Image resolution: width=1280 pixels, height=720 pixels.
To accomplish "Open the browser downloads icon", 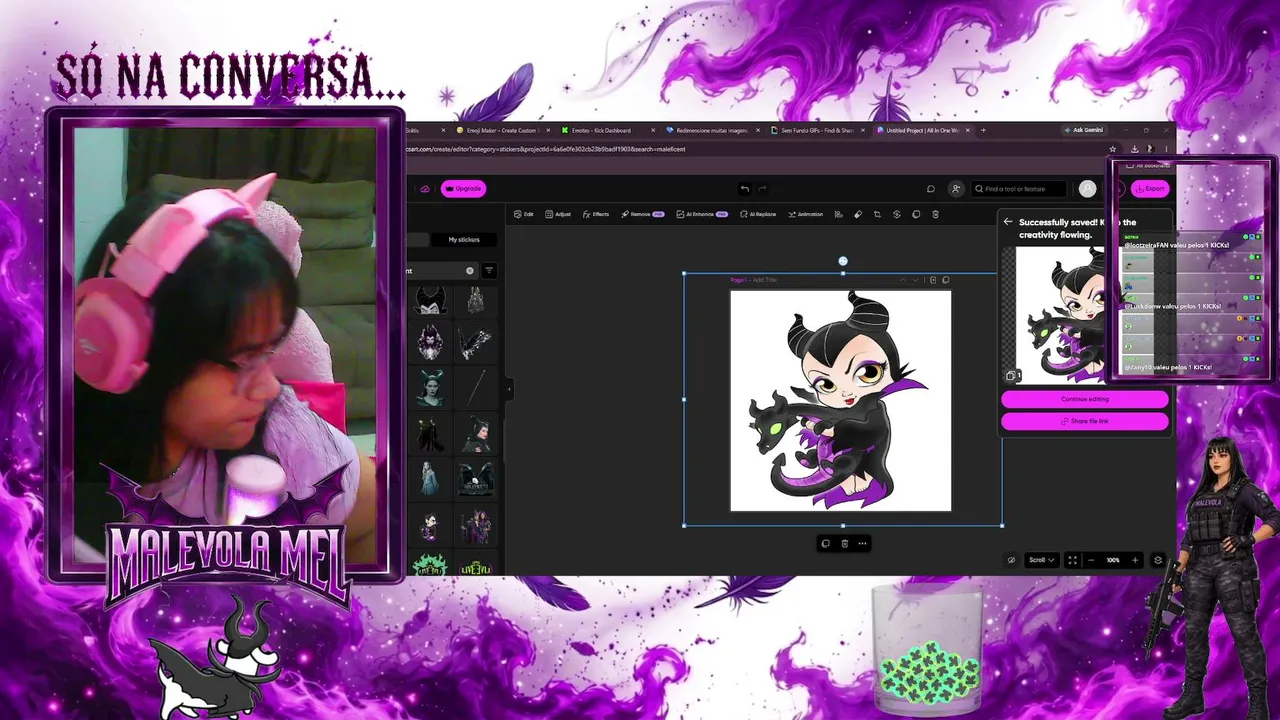I will tap(1135, 149).
